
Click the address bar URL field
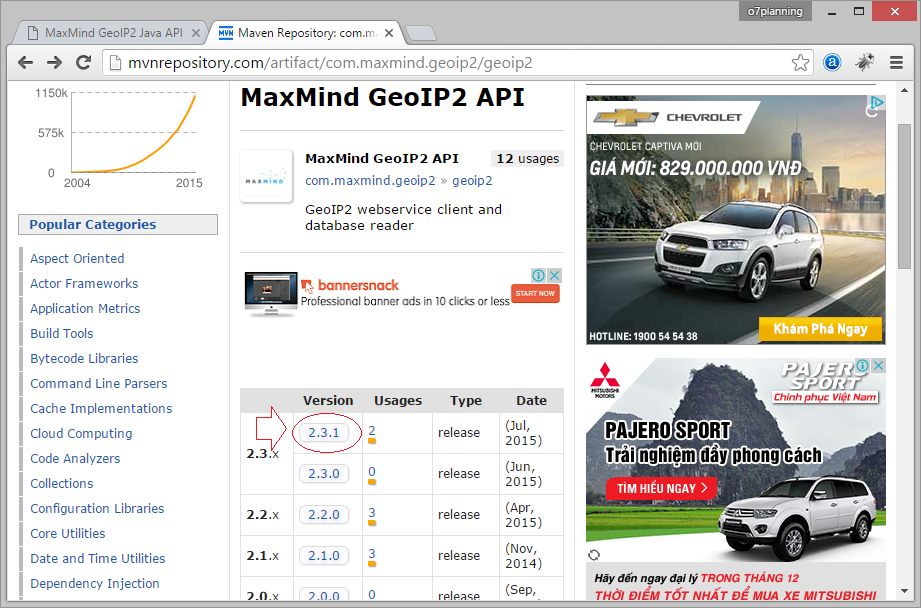pyautogui.click(x=458, y=63)
